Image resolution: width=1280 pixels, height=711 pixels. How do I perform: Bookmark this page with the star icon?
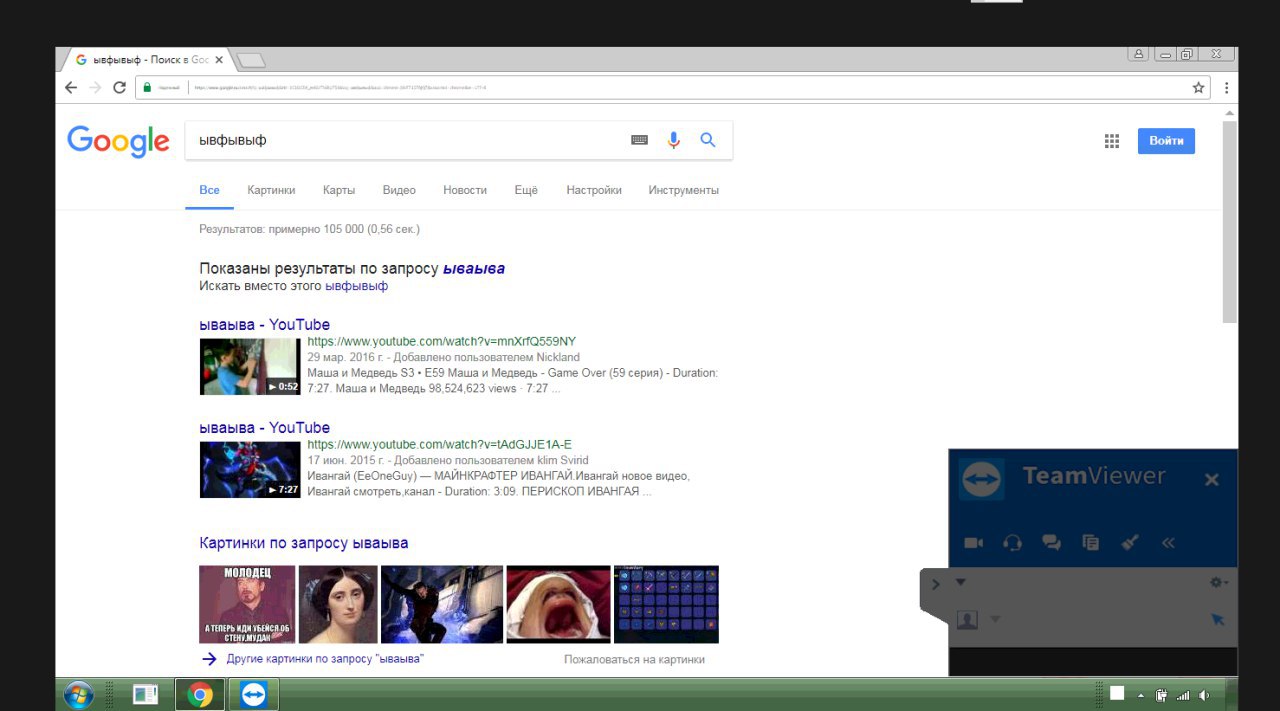(1198, 88)
